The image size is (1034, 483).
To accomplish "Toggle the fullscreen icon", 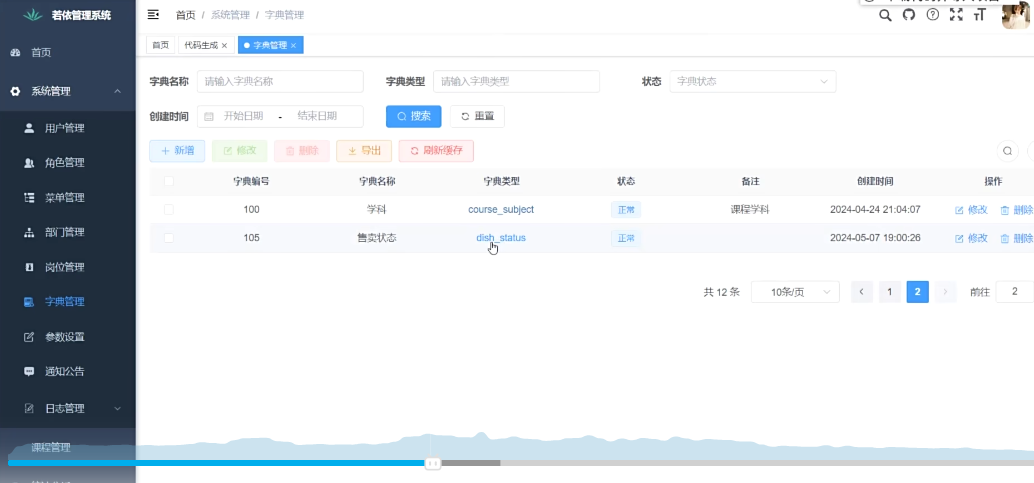I will (956, 15).
